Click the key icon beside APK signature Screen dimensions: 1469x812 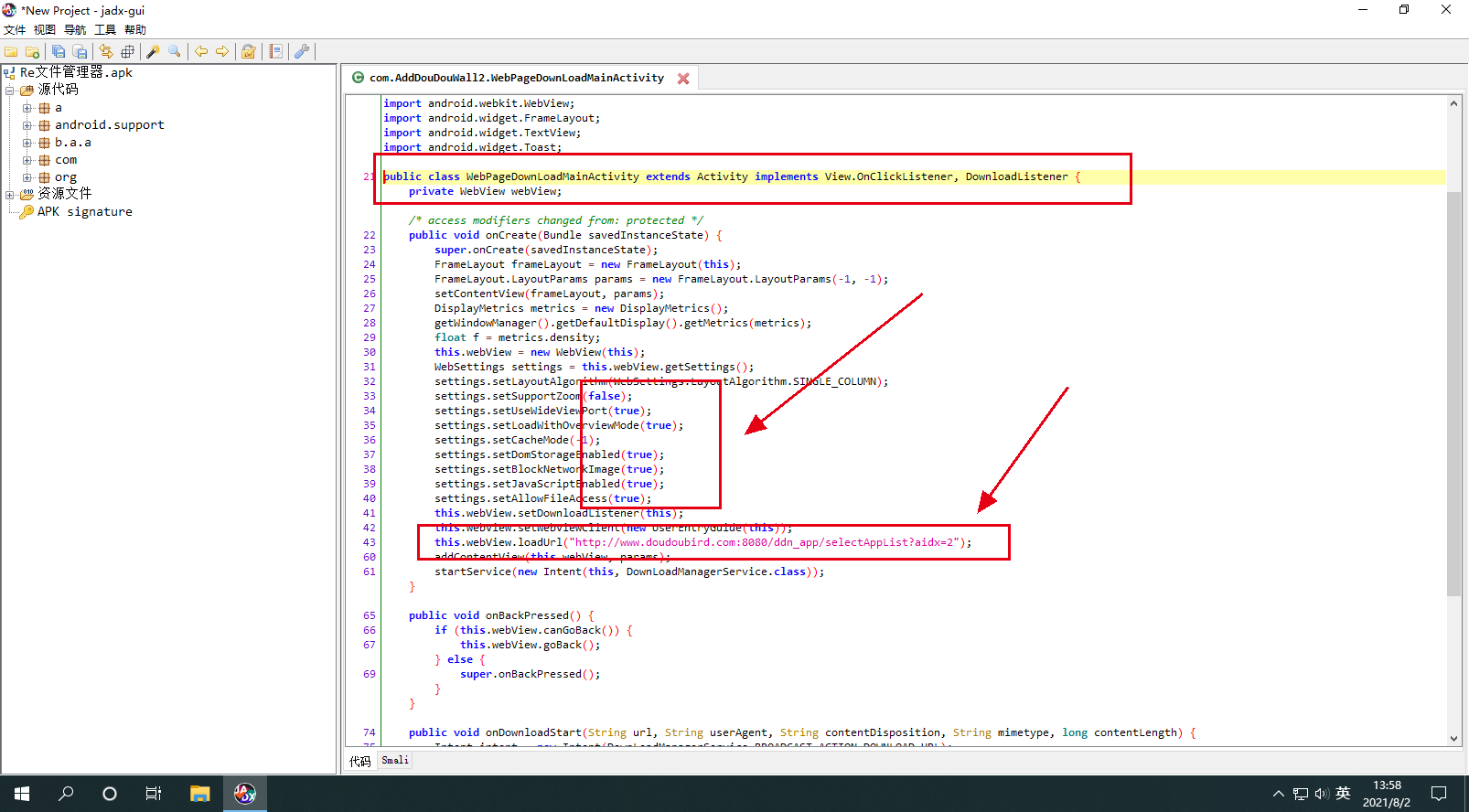click(27, 211)
